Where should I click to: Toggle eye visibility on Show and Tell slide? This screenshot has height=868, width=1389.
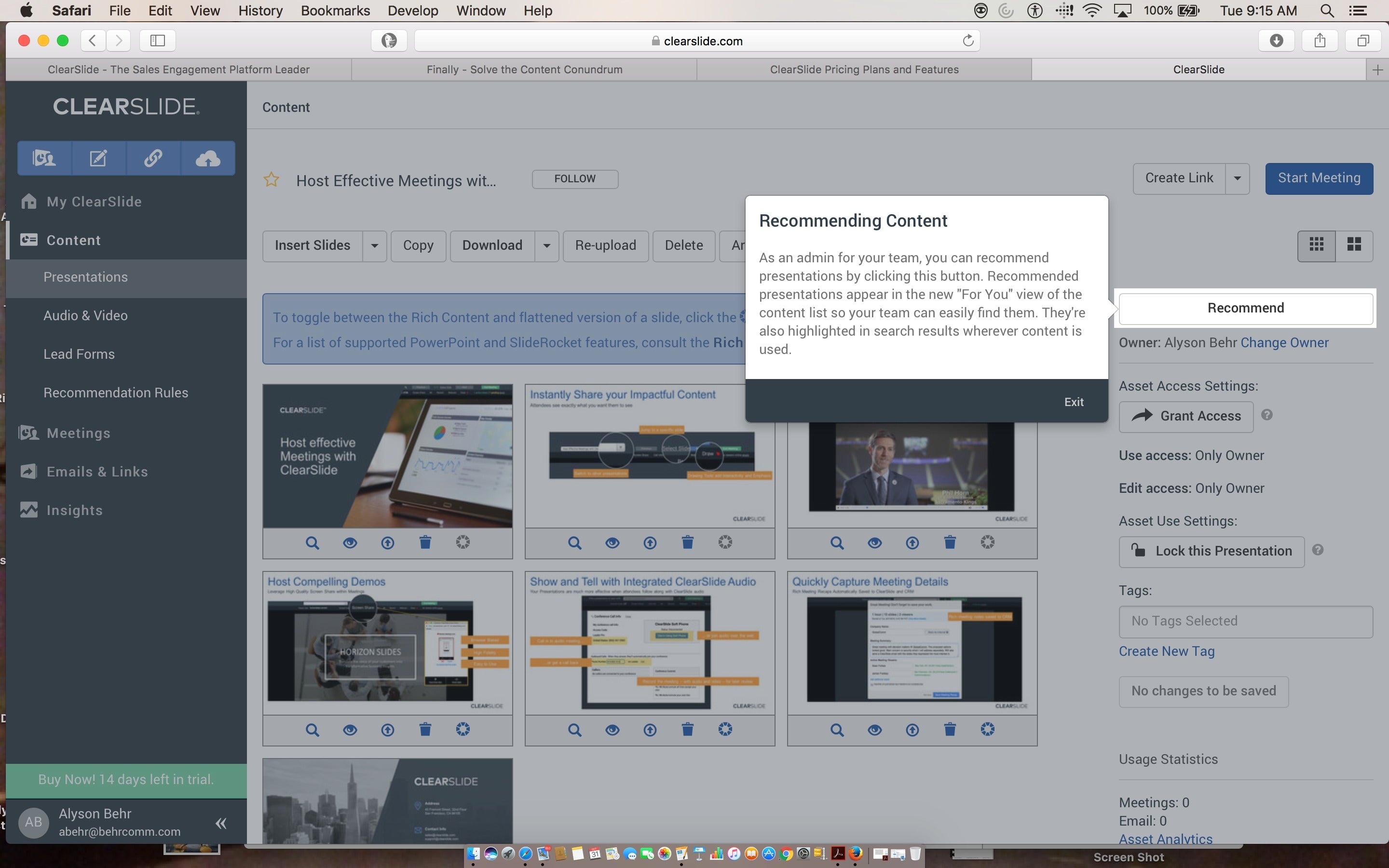coord(612,730)
